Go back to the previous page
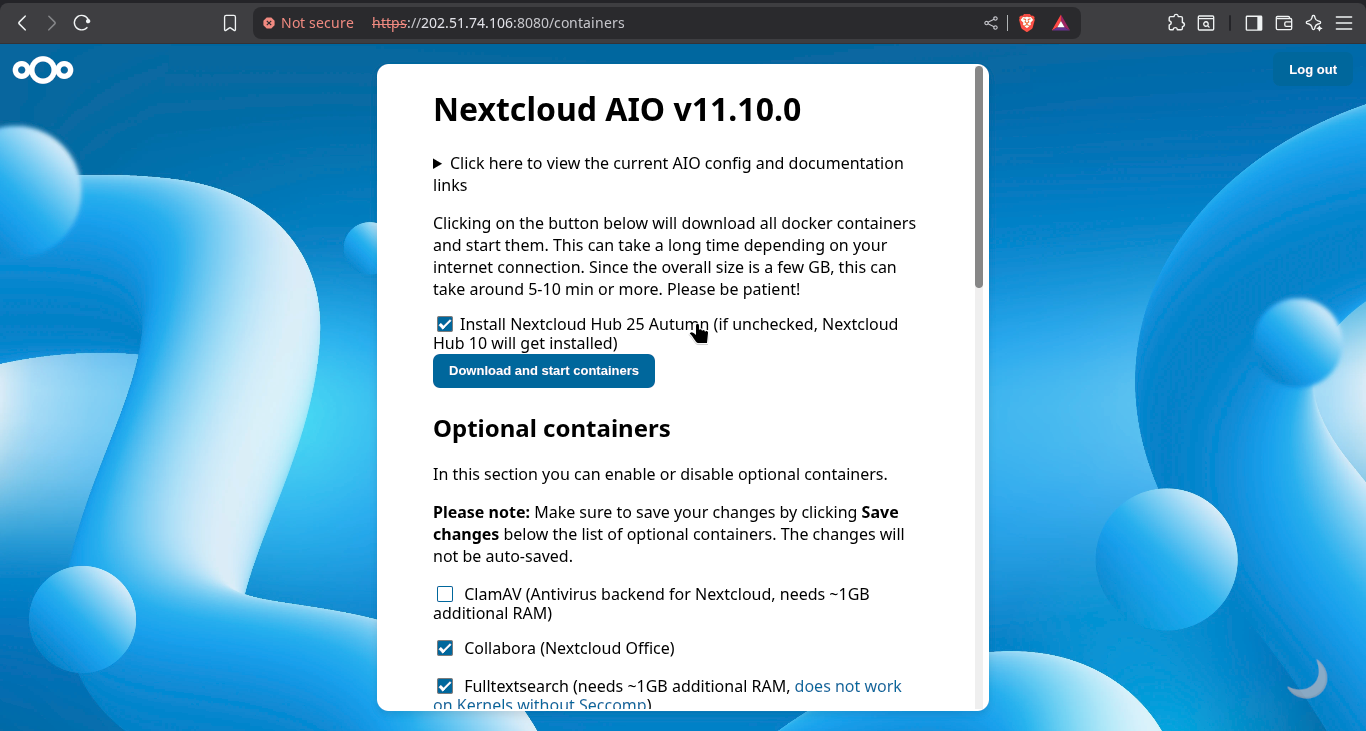This screenshot has width=1366, height=731. click(22, 23)
